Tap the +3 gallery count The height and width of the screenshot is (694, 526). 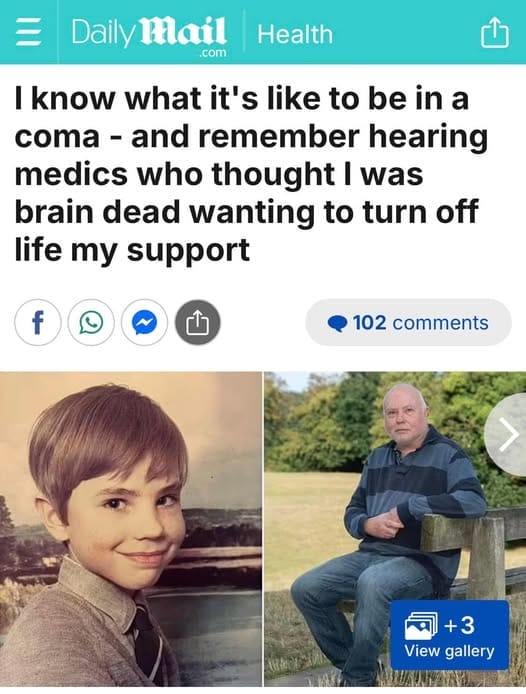459,625
